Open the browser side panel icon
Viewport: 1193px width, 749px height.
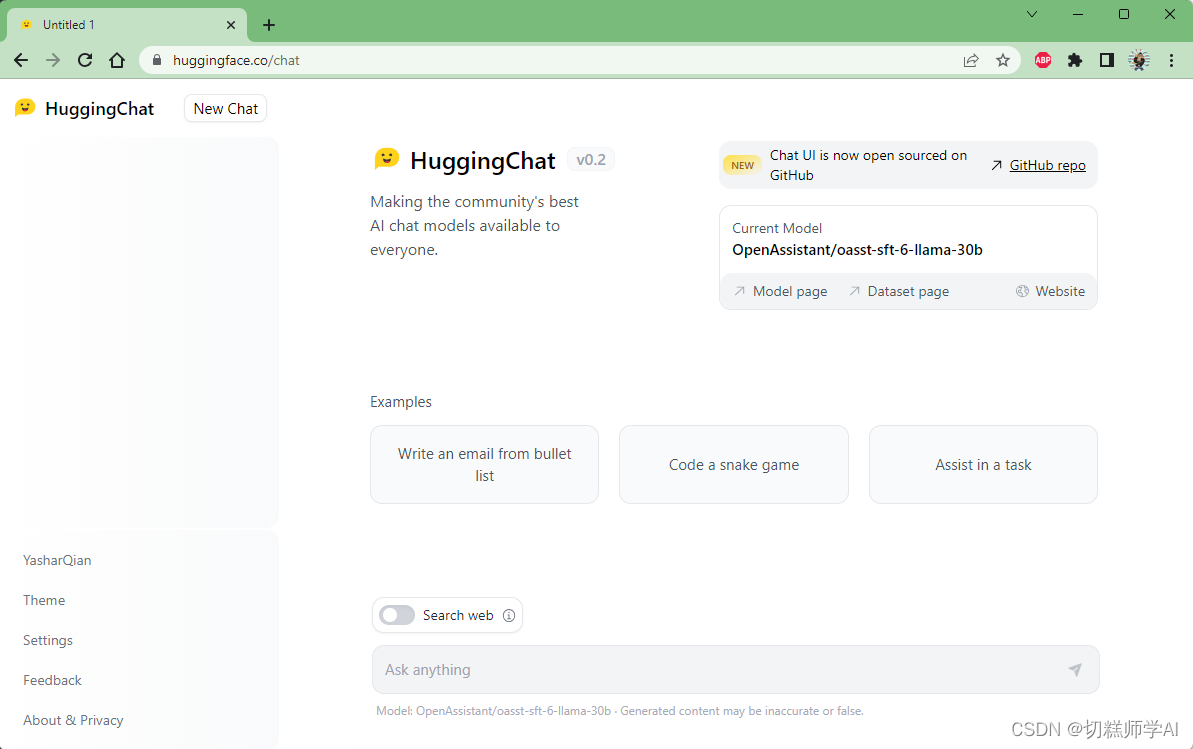point(1106,60)
